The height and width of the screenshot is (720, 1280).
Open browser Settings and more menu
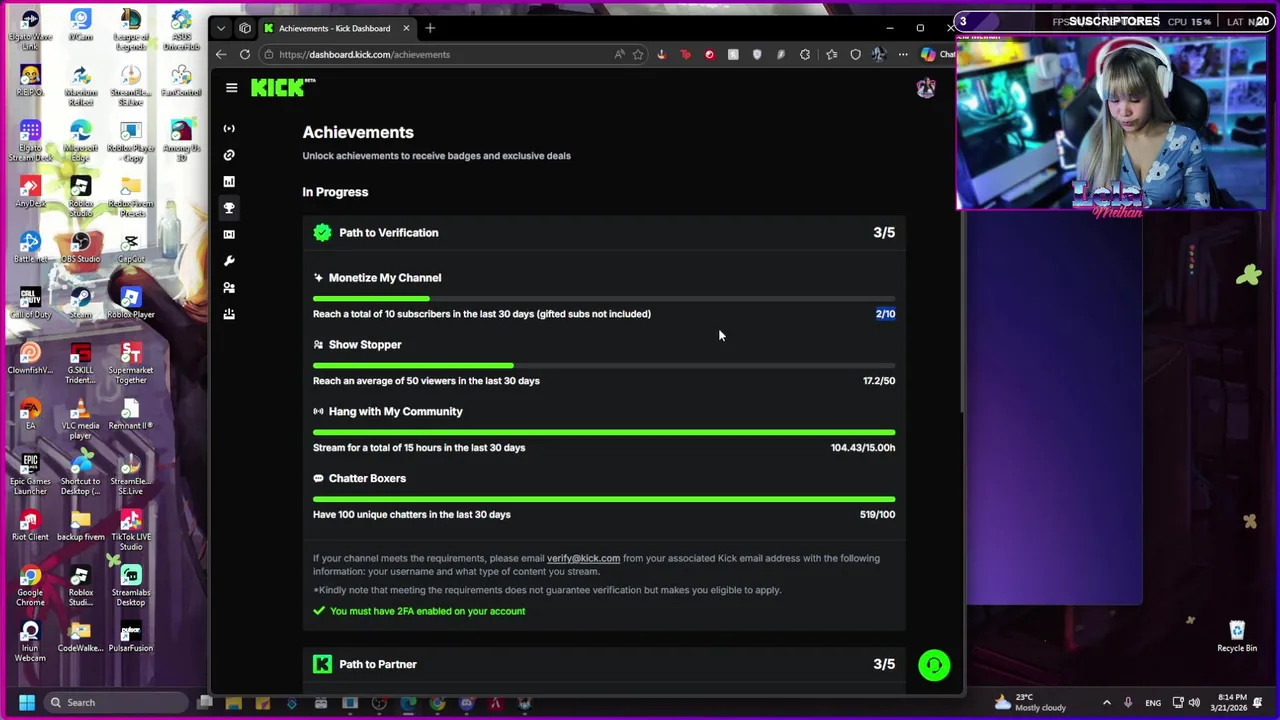pyautogui.click(x=903, y=54)
